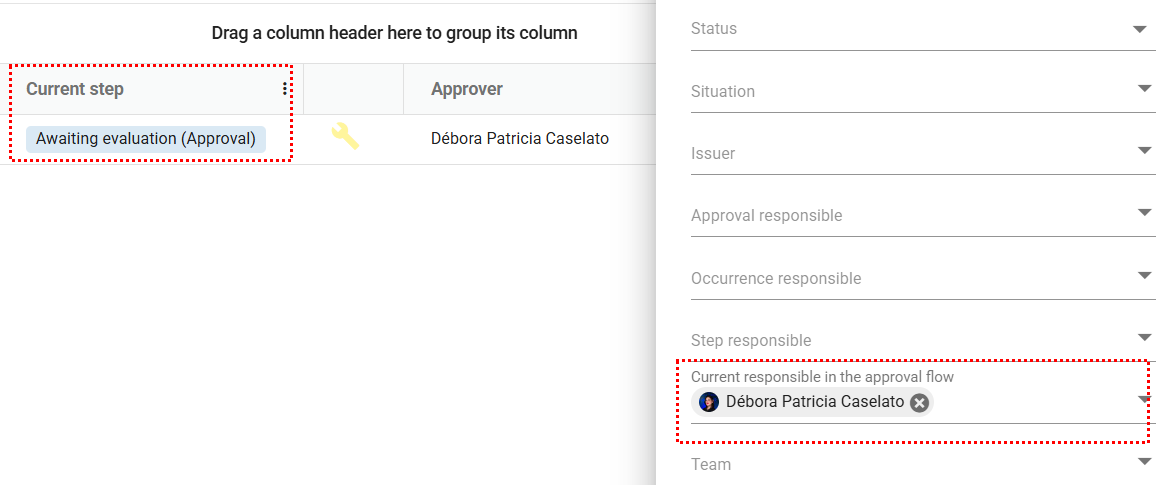Expand the Current responsible dropdown arrow
This screenshot has height=485, width=1166.
coord(1145,399)
